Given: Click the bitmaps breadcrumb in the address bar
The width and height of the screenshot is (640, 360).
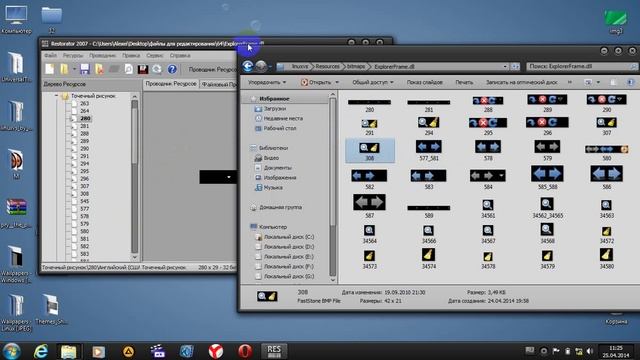Looking at the screenshot, I should tap(356, 66).
